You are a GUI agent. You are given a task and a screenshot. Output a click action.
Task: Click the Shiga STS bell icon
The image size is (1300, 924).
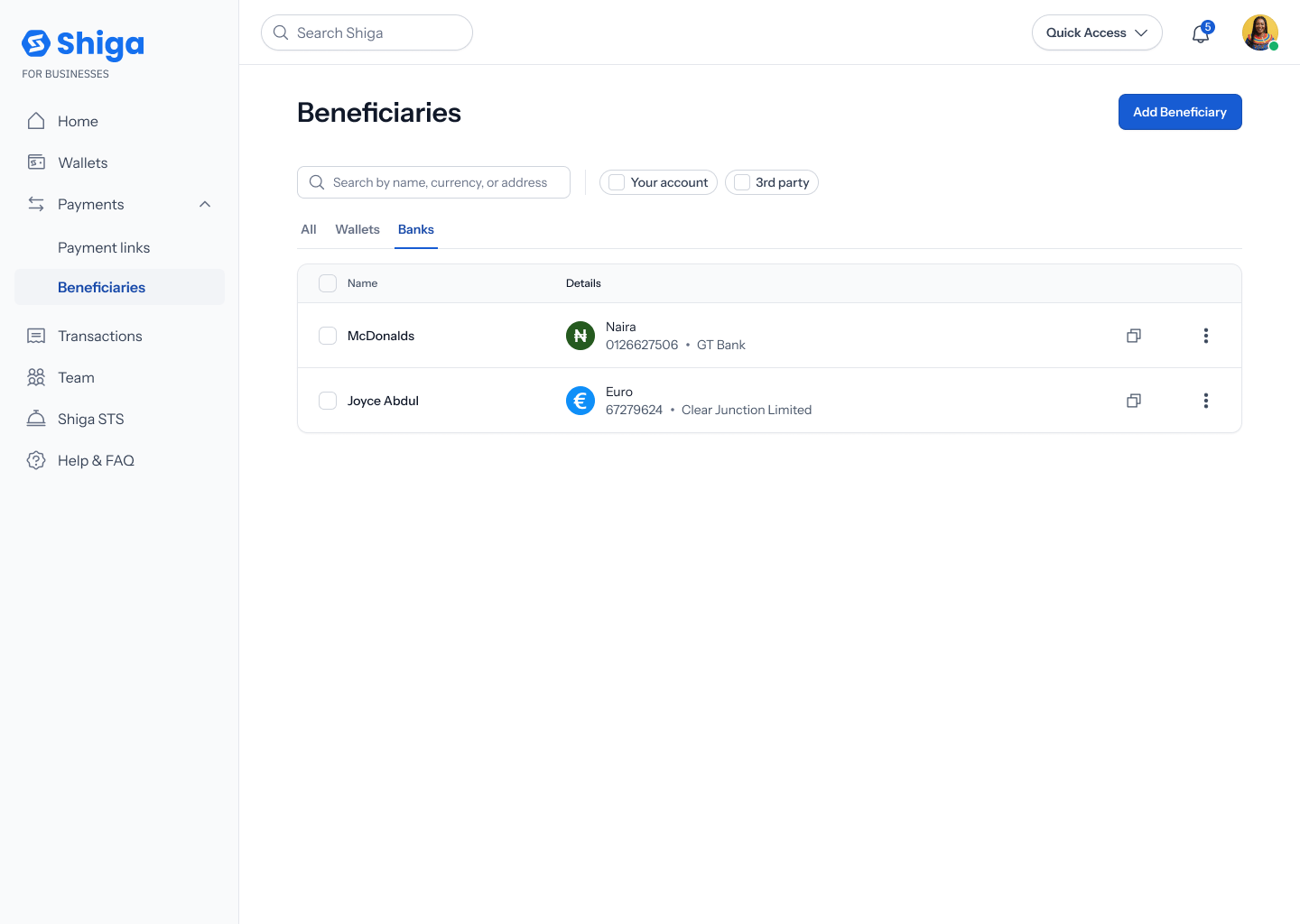click(36, 419)
